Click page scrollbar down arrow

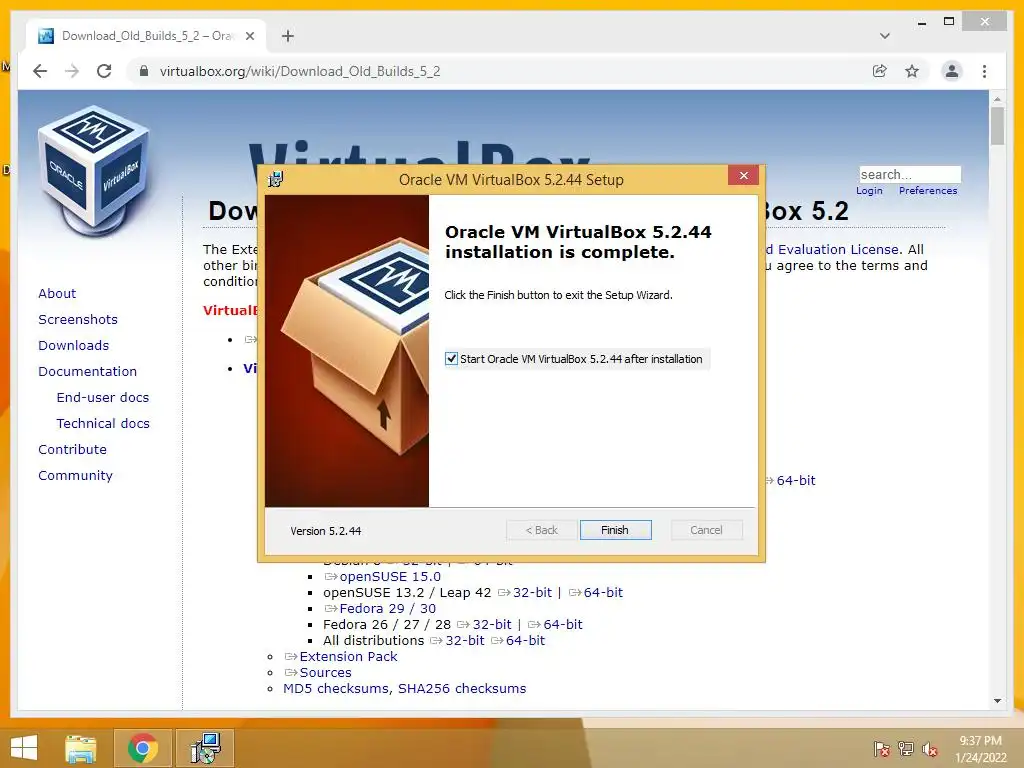pyautogui.click(x=997, y=701)
